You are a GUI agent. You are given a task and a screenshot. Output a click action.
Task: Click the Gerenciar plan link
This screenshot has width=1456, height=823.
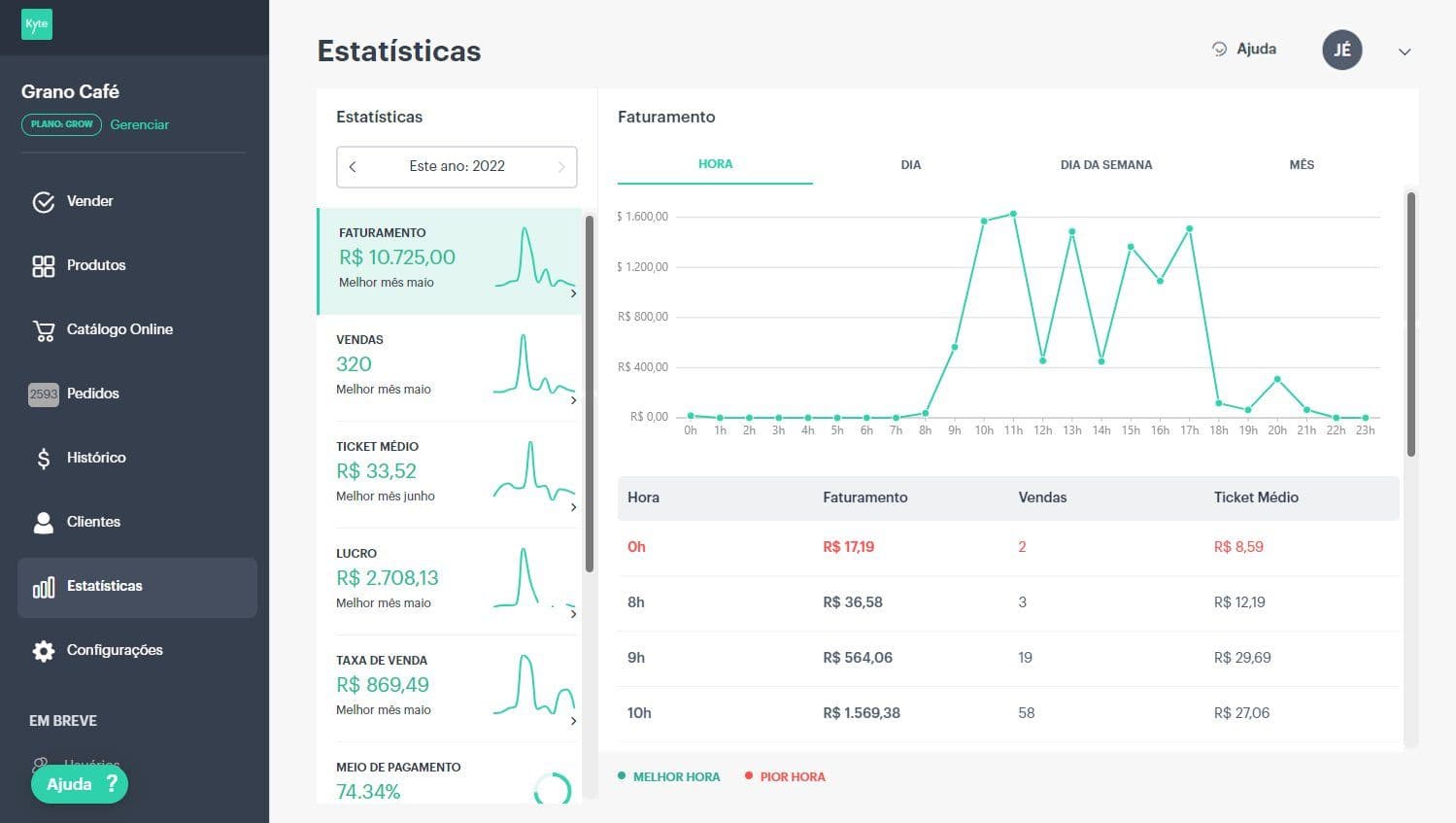(140, 124)
